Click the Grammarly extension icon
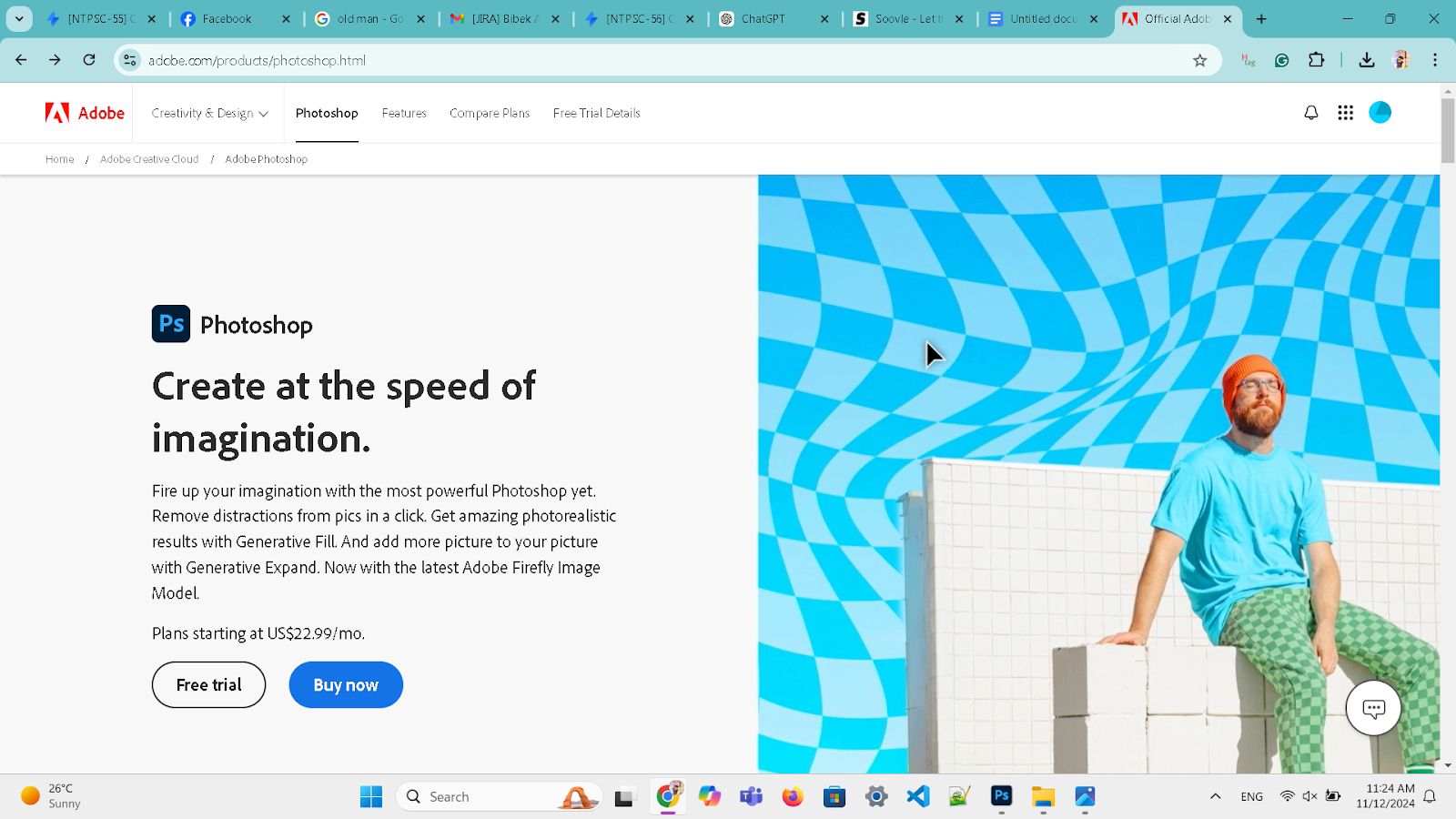The height and width of the screenshot is (819, 1456). click(1282, 60)
